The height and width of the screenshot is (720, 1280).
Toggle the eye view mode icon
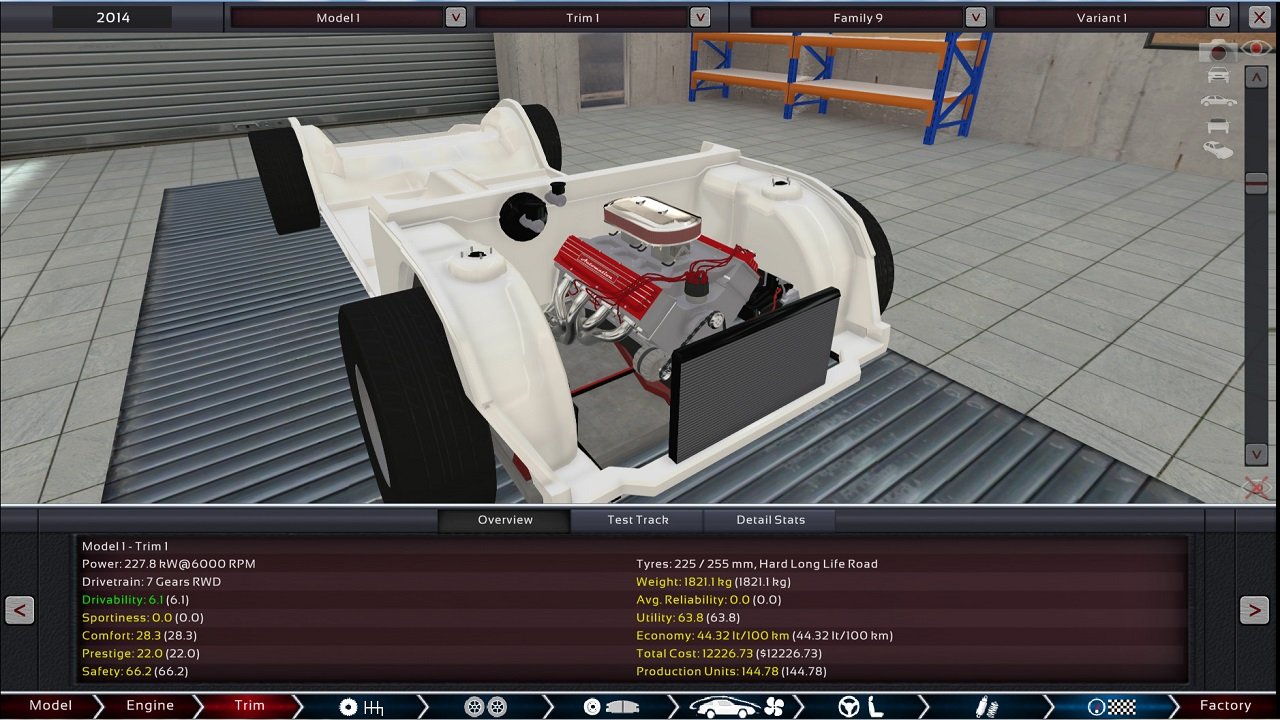(x=1255, y=48)
